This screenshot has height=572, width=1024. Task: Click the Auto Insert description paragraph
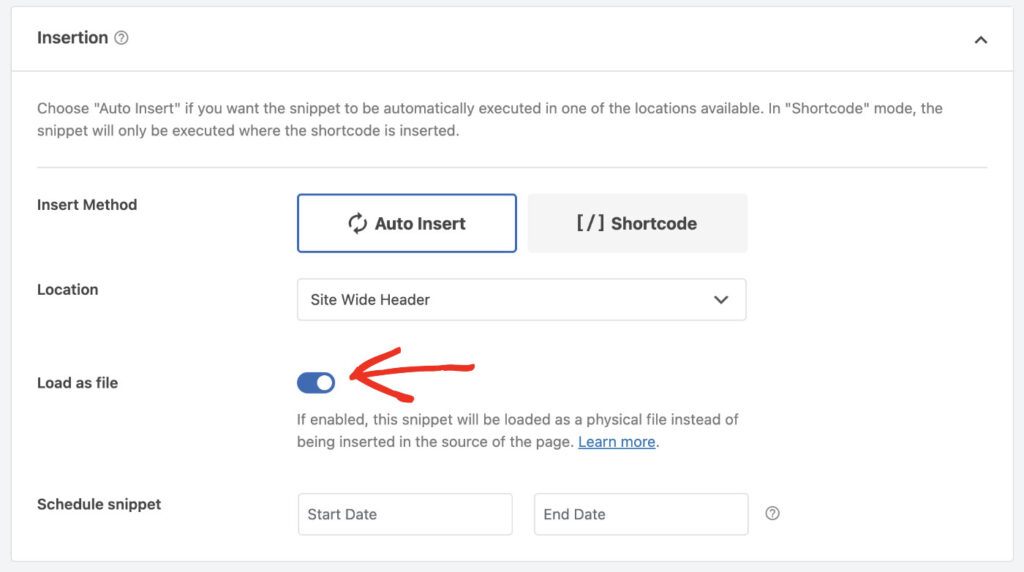click(490, 119)
